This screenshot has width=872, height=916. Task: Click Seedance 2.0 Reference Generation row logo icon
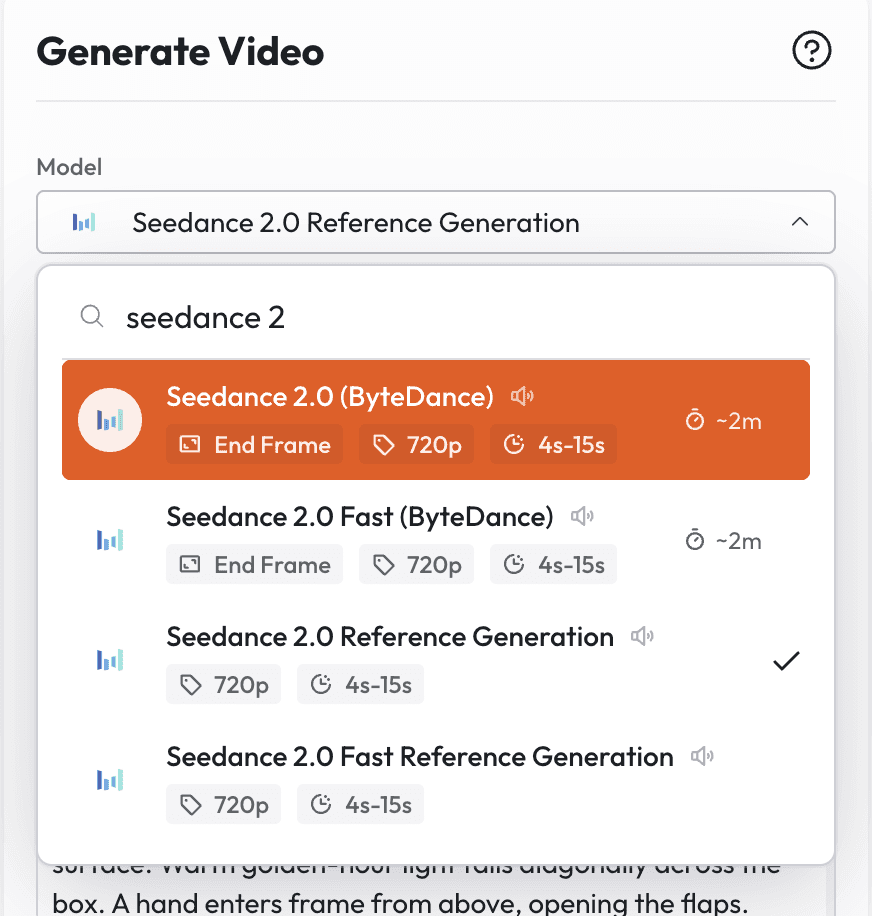point(110,660)
